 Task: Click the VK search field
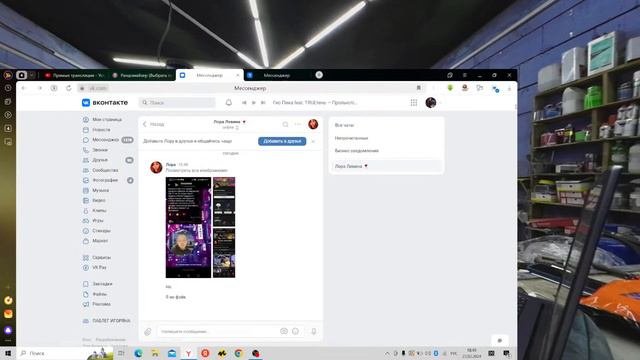coord(177,102)
